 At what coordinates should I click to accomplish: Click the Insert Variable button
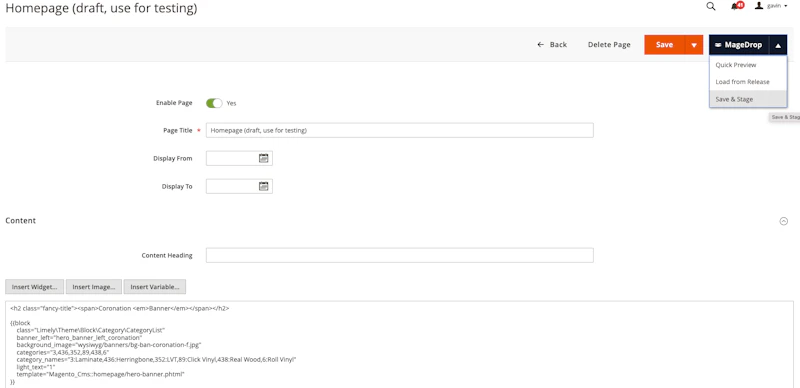(155, 287)
